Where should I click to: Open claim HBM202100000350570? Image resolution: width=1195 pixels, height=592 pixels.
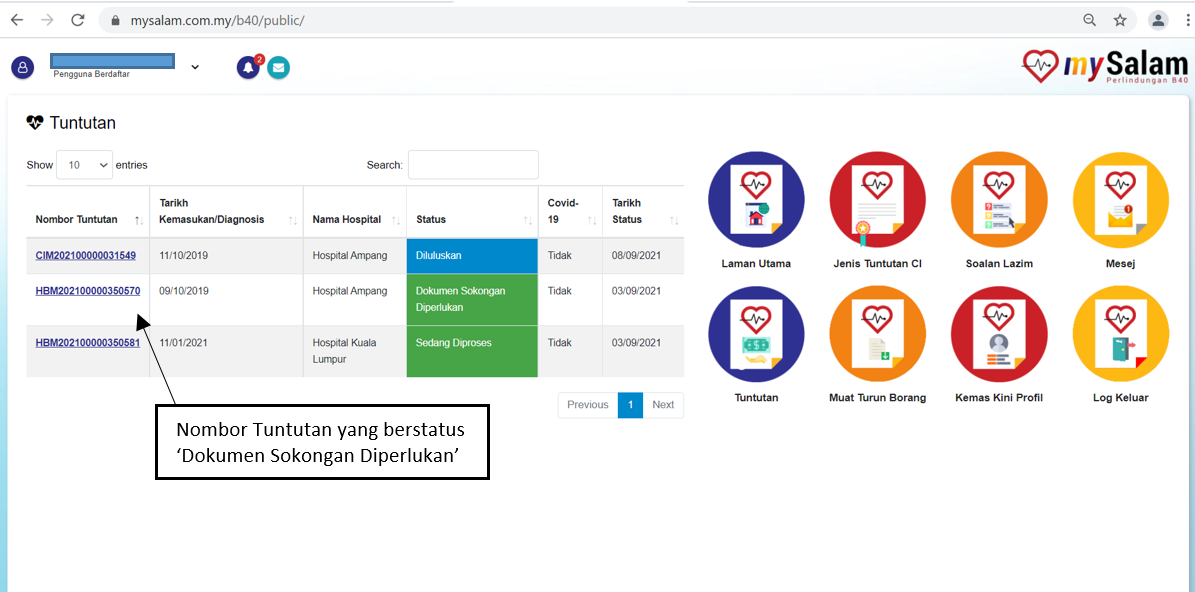tap(89, 290)
